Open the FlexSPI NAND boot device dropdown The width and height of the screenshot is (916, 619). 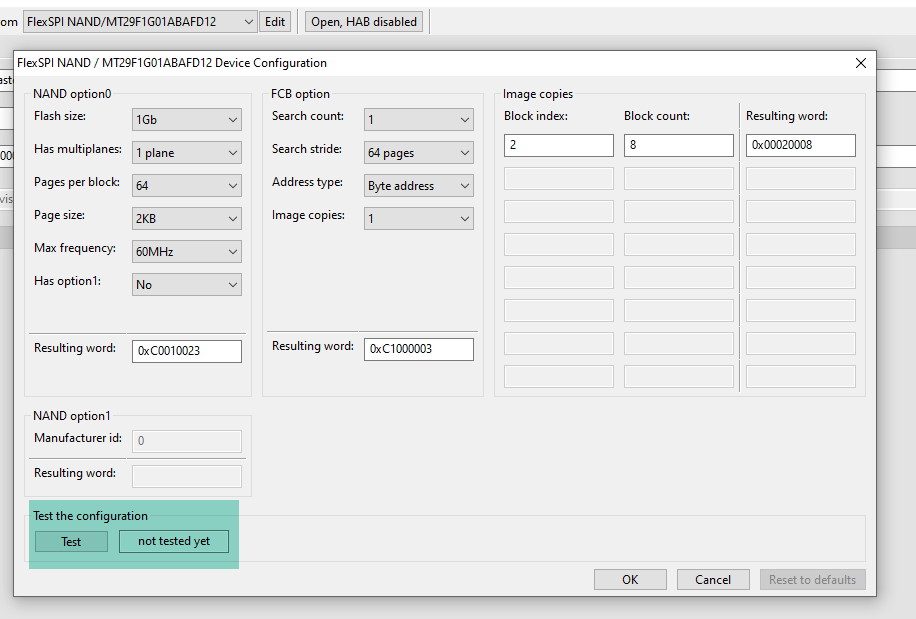coord(140,21)
